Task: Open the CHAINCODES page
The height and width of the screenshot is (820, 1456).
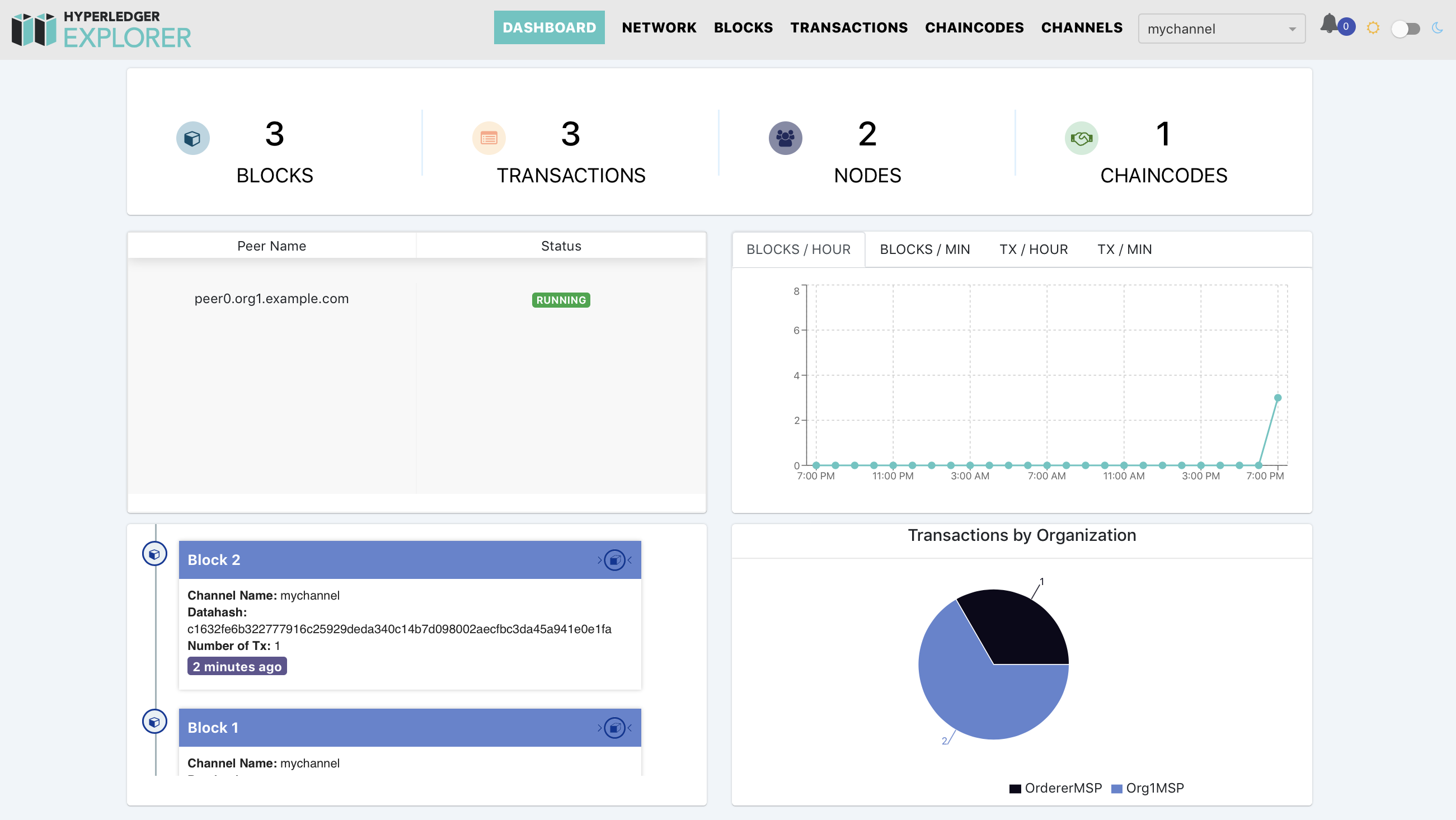Action: coord(974,27)
